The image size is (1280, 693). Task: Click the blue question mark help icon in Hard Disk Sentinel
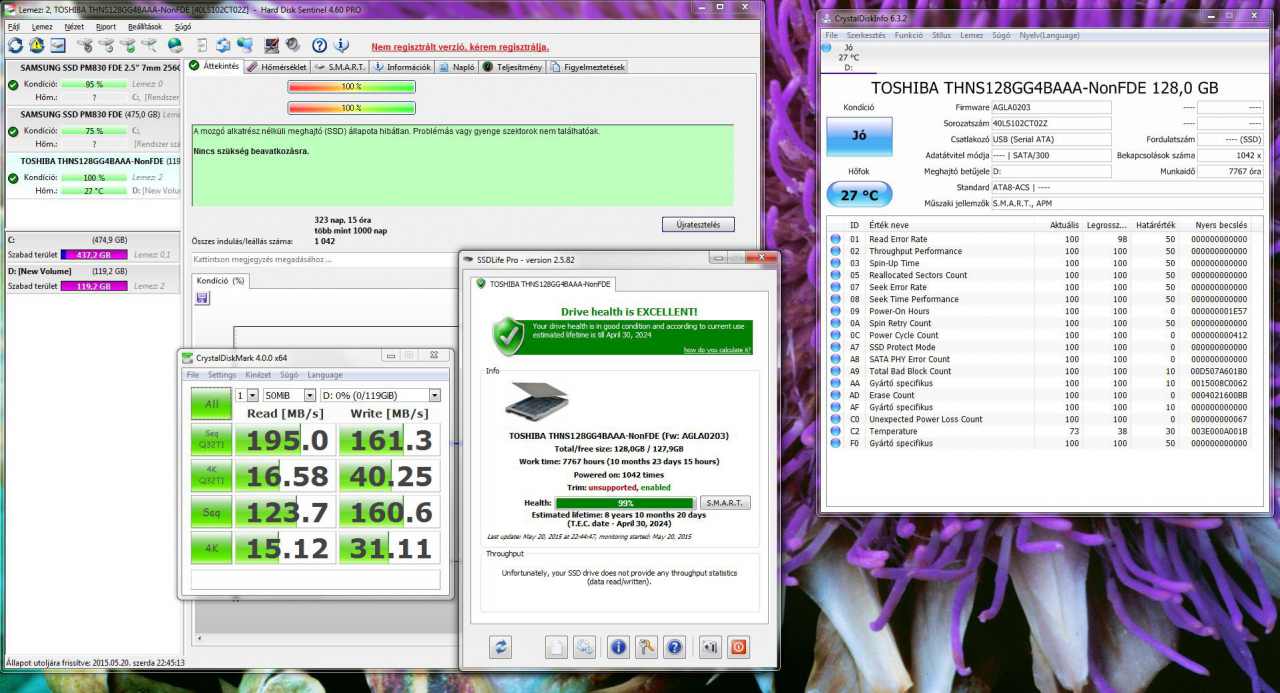[319, 45]
